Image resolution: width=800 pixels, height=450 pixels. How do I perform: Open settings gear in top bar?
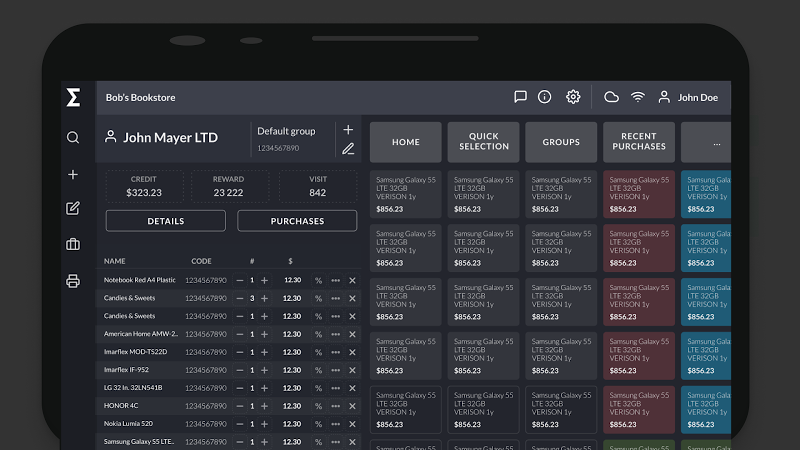(x=573, y=96)
